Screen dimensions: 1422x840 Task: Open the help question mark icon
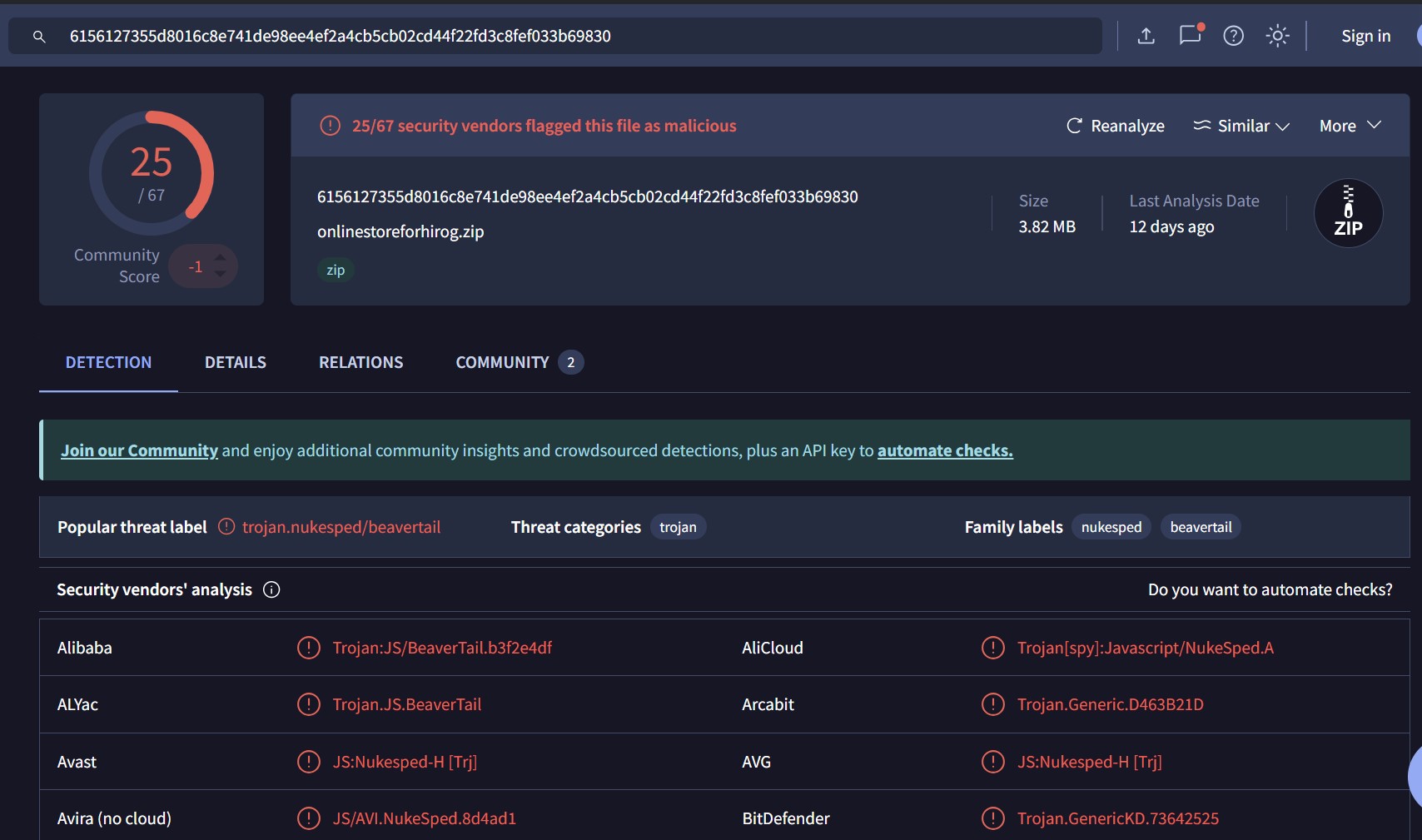coord(1234,36)
